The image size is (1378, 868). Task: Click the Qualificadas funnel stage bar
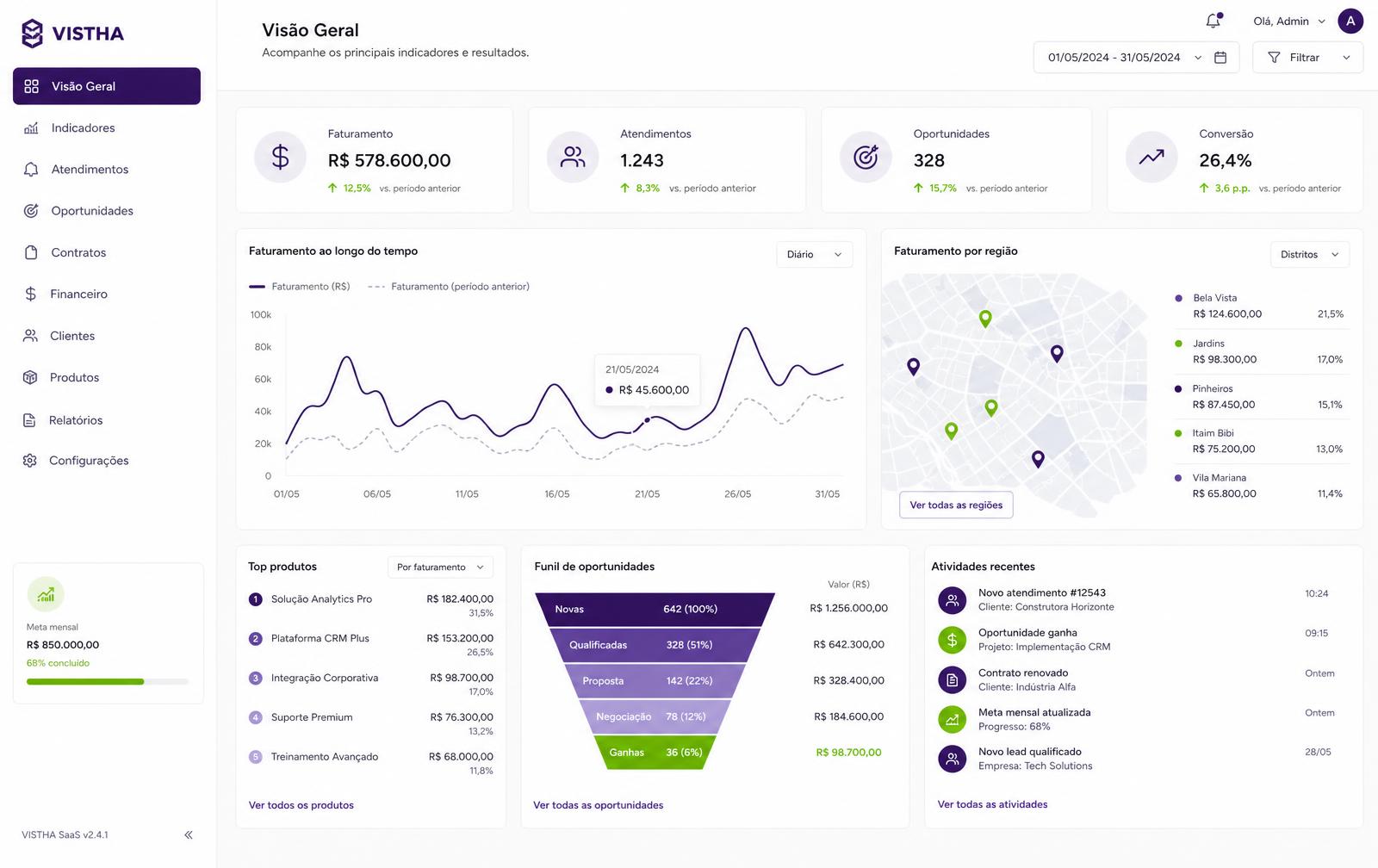pyautogui.click(x=655, y=645)
